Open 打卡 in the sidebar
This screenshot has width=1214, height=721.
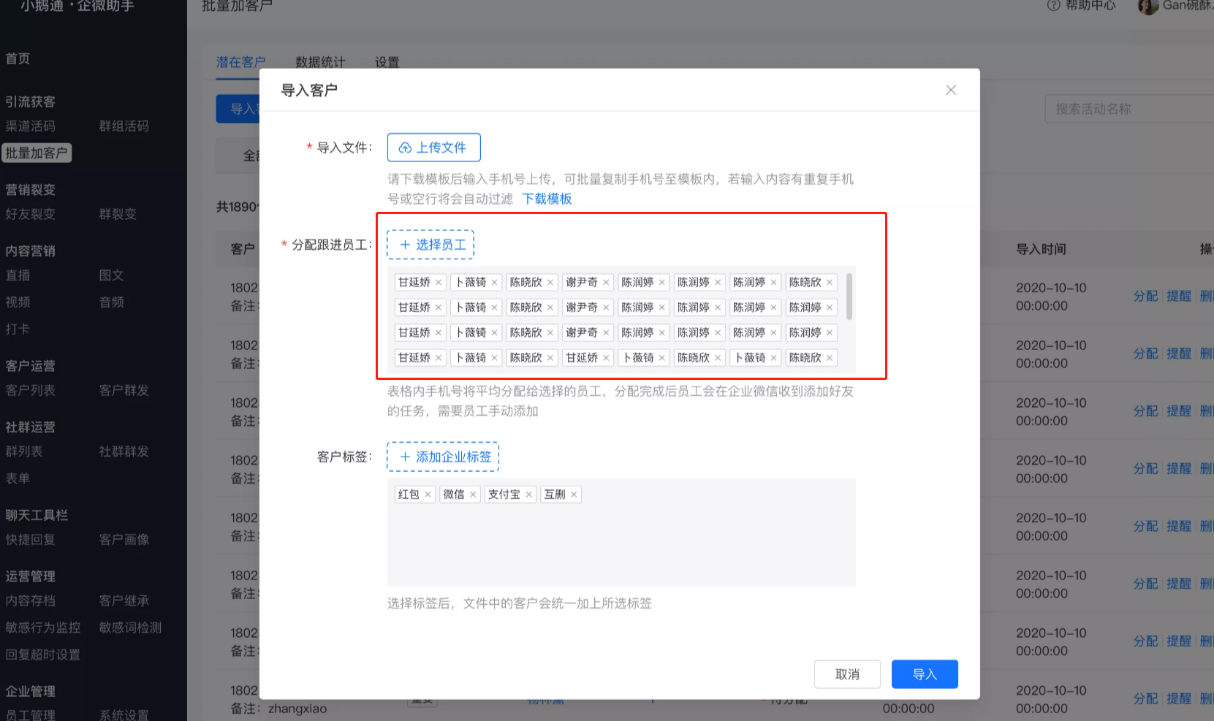coord(18,329)
